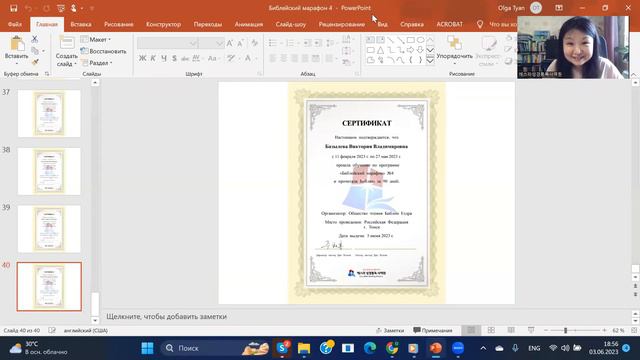Click the notes field to add notes
The width and height of the screenshot is (640, 360).
click(x=366, y=316)
